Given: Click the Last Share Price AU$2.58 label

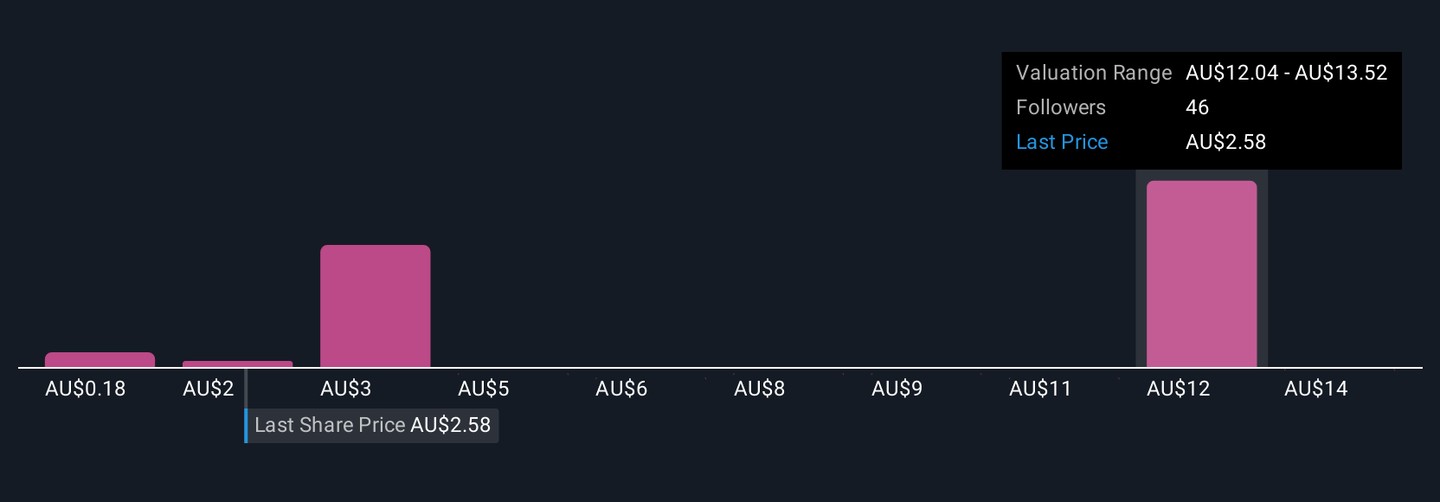Looking at the screenshot, I should (372, 425).
